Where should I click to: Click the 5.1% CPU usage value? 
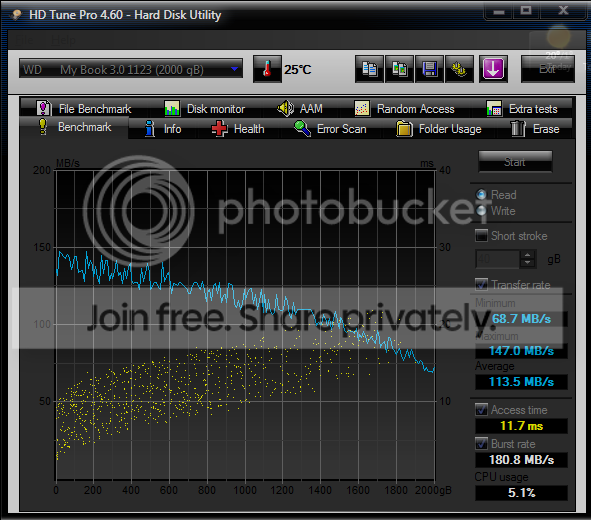[521, 492]
